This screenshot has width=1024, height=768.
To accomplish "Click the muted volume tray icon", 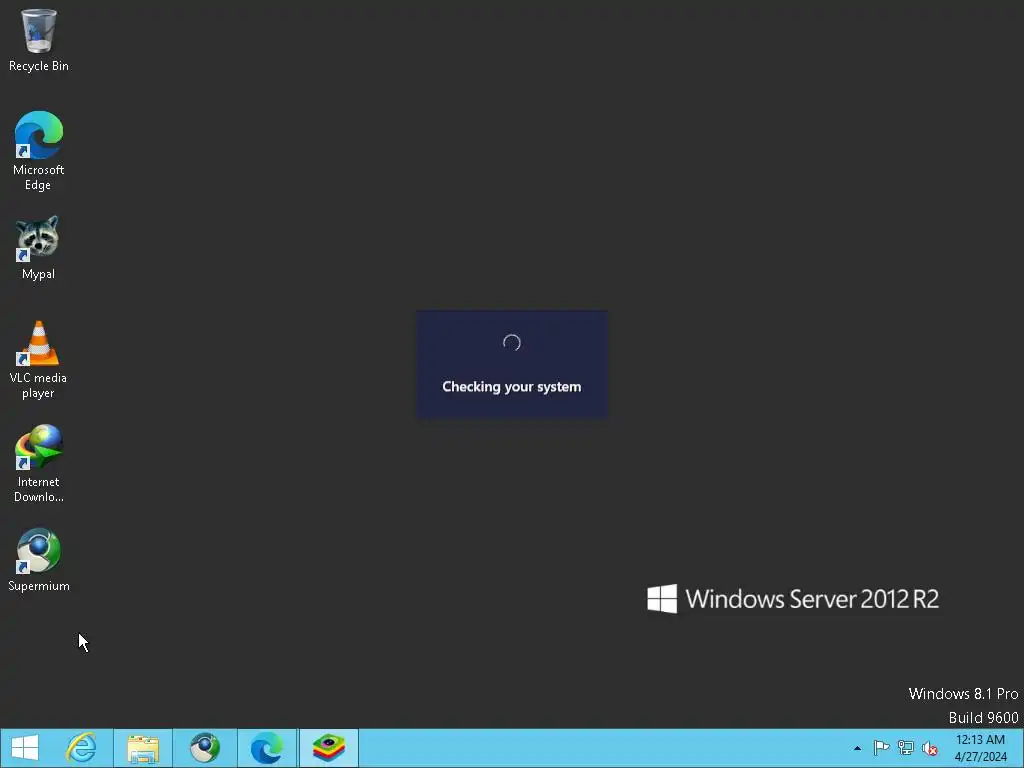I will [930, 748].
